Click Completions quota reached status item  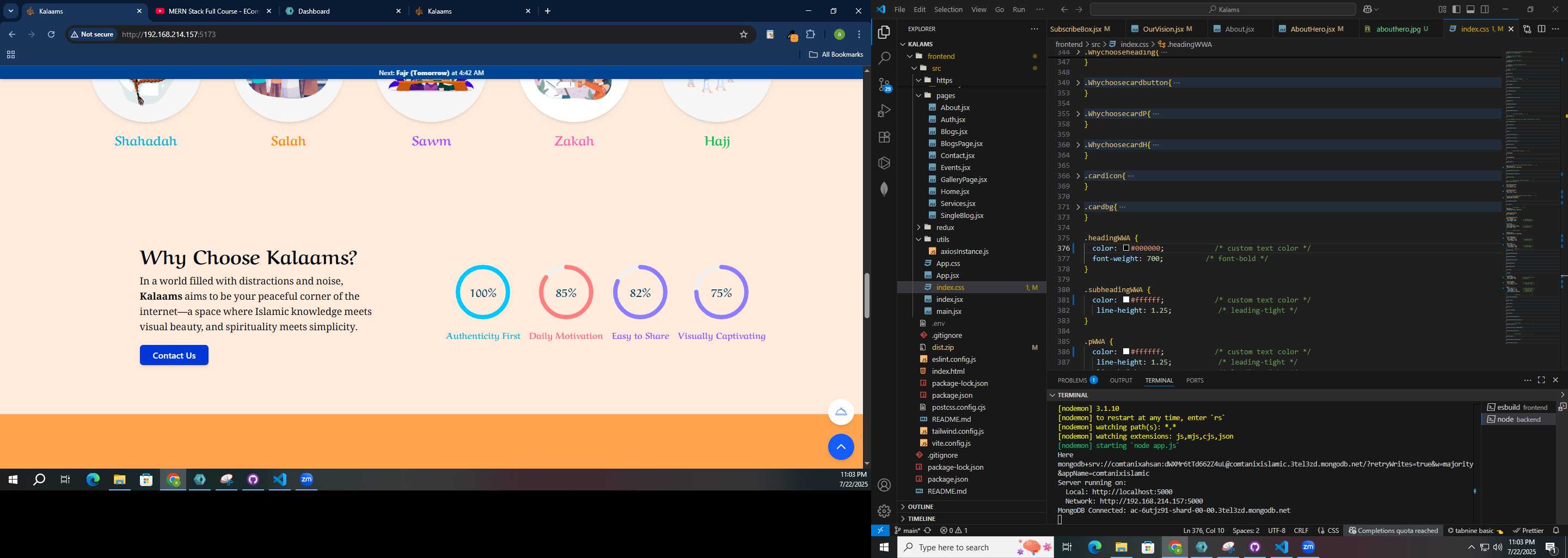pos(1393,531)
